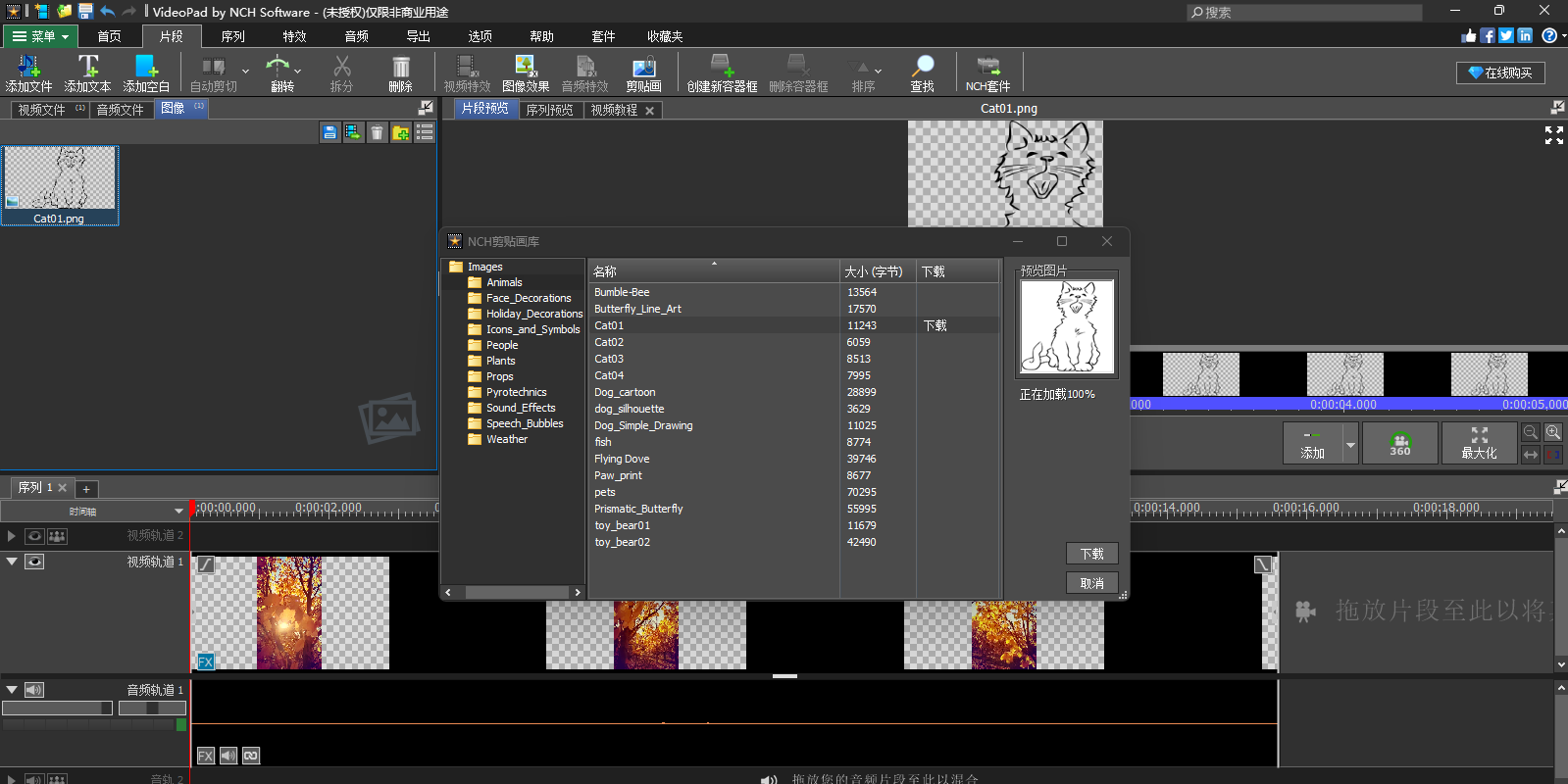Toggle the eye icon for 视频轨道 1
The height and width of the screenshot is (784, 1568).
tap(34, 562)
